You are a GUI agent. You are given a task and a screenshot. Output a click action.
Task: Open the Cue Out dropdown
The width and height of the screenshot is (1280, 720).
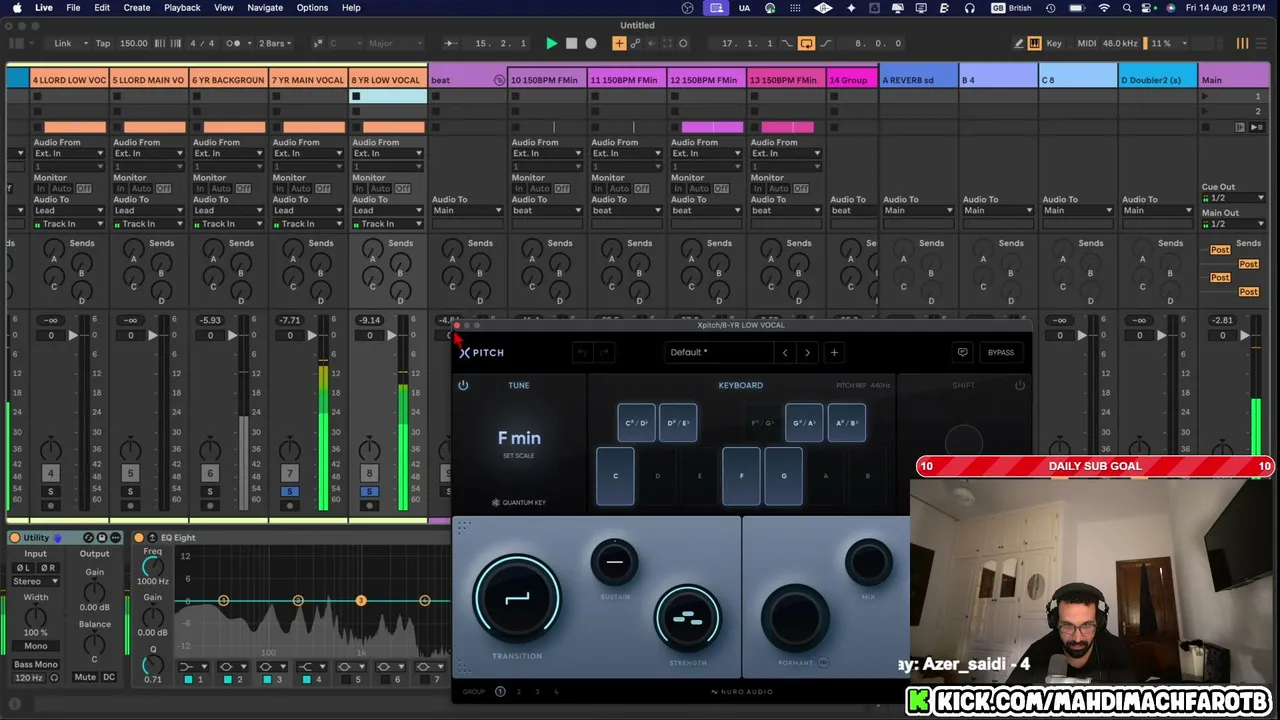(x=1233, y=198)
